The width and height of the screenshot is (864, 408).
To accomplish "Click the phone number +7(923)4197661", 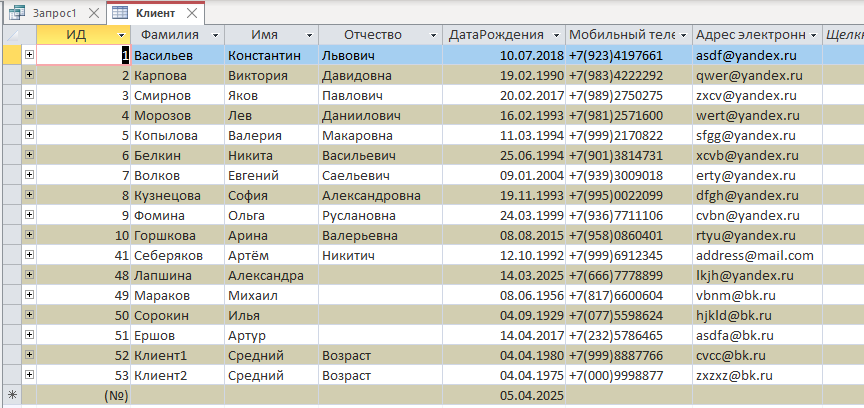I will pyautogui.click(x=629, y=55).
